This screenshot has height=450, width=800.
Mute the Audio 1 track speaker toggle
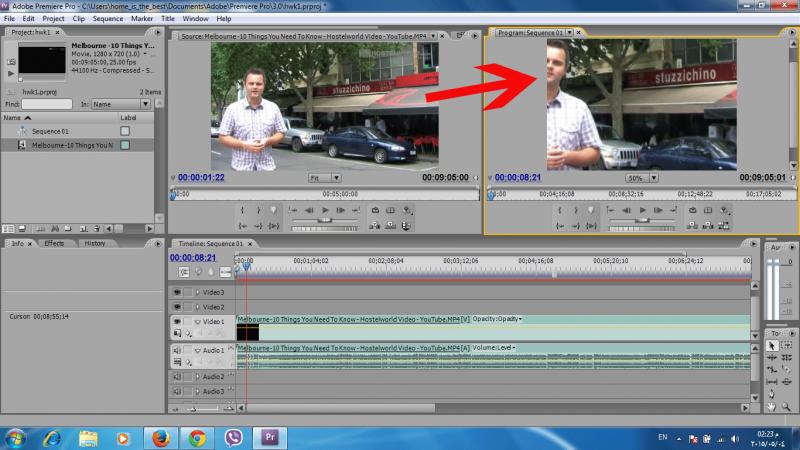[x=176, y=350]
